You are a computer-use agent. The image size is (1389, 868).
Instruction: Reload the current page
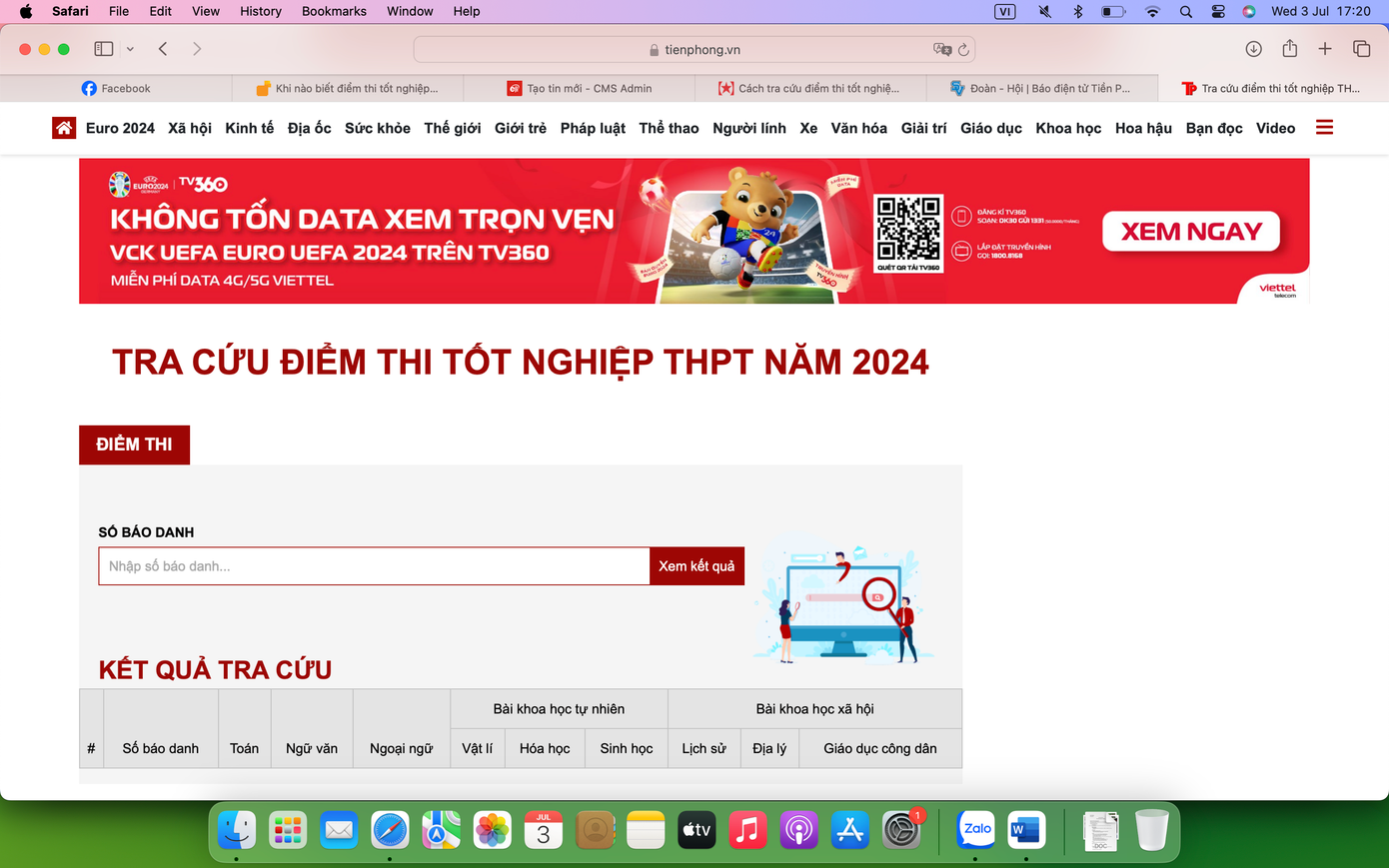[x=961, y=48]
